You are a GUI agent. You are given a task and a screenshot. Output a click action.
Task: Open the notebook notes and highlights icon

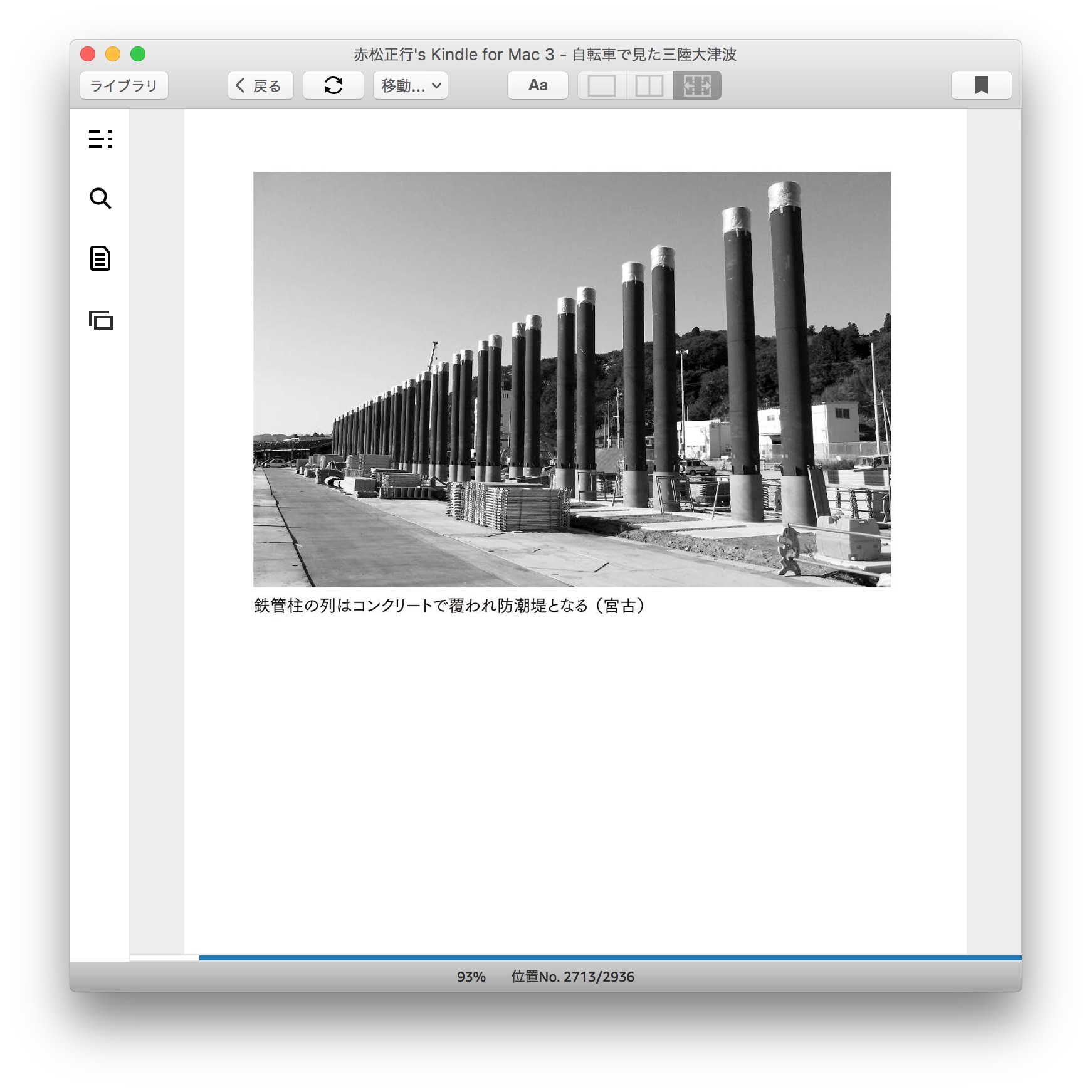click(x=100, y=258)
